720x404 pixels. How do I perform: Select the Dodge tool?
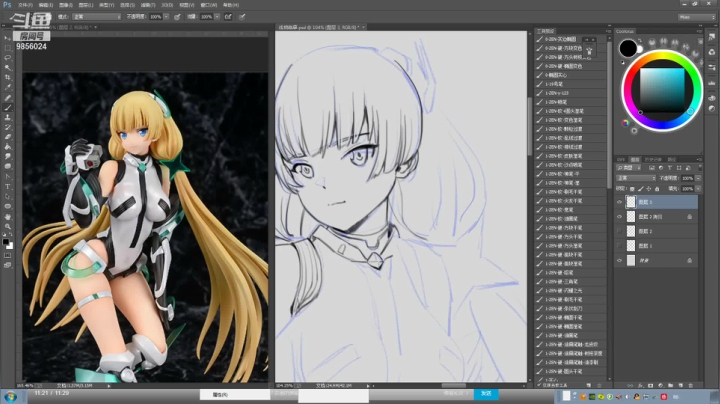coord(7,166)
